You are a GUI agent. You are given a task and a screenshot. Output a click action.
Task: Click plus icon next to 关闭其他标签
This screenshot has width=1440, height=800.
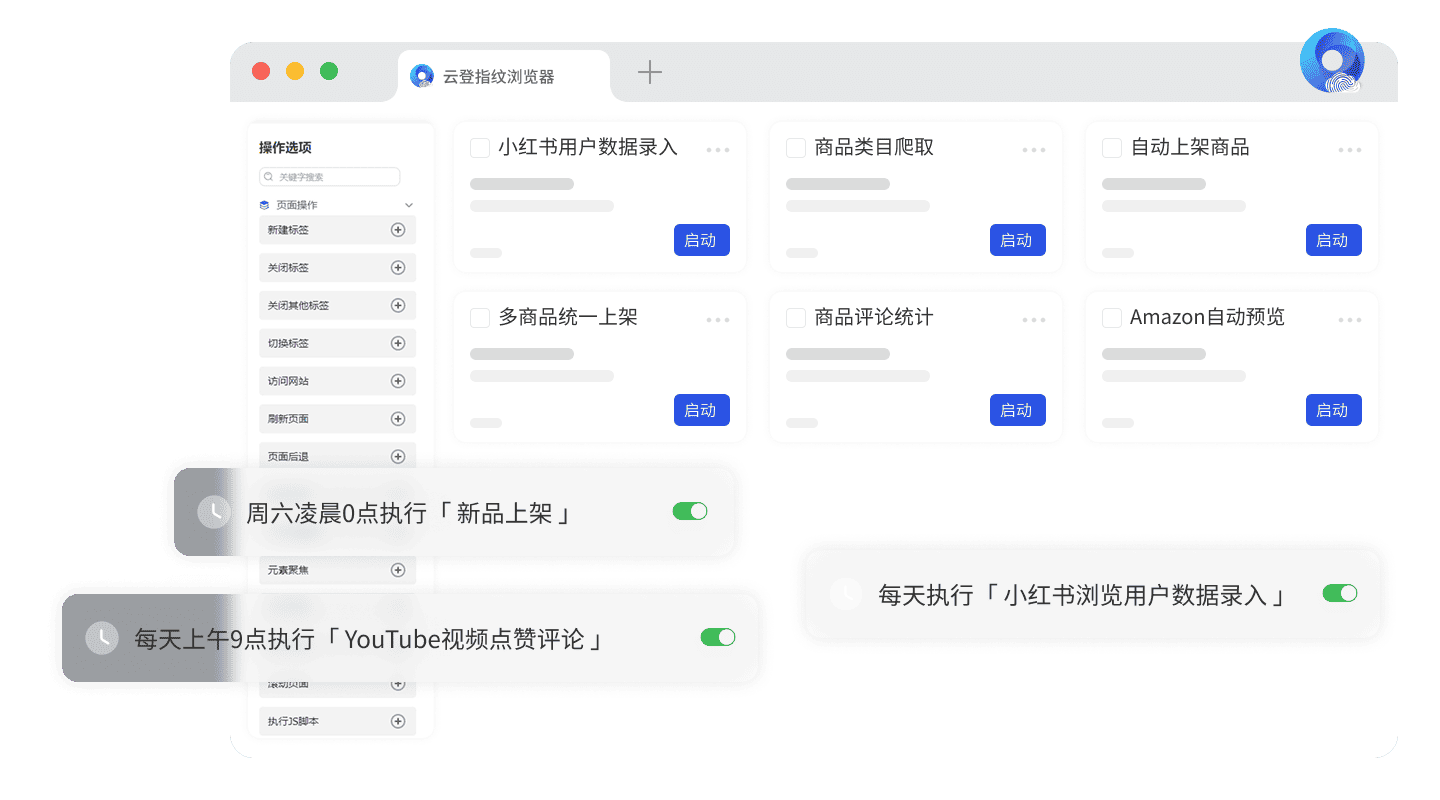397,306
